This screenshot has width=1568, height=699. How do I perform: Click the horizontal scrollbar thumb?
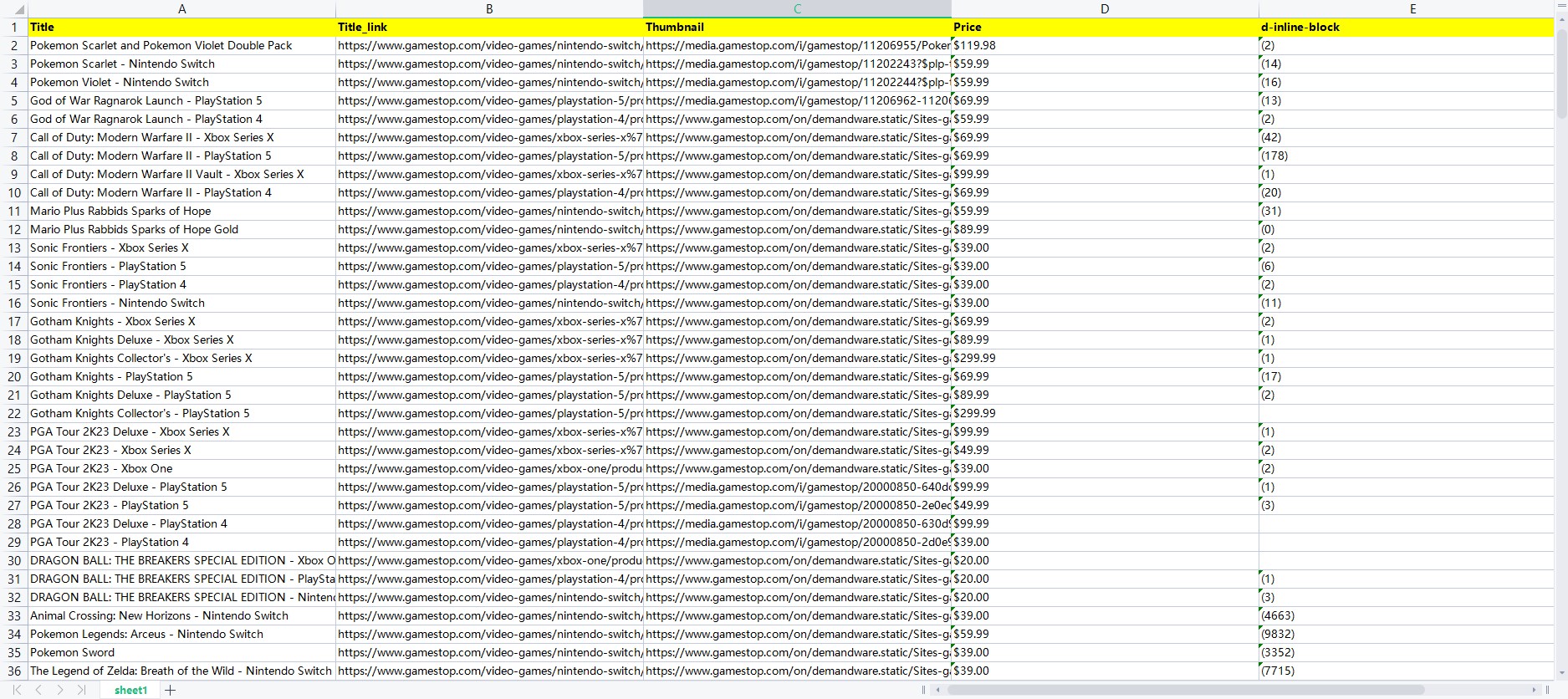(x=1185, y=690)
